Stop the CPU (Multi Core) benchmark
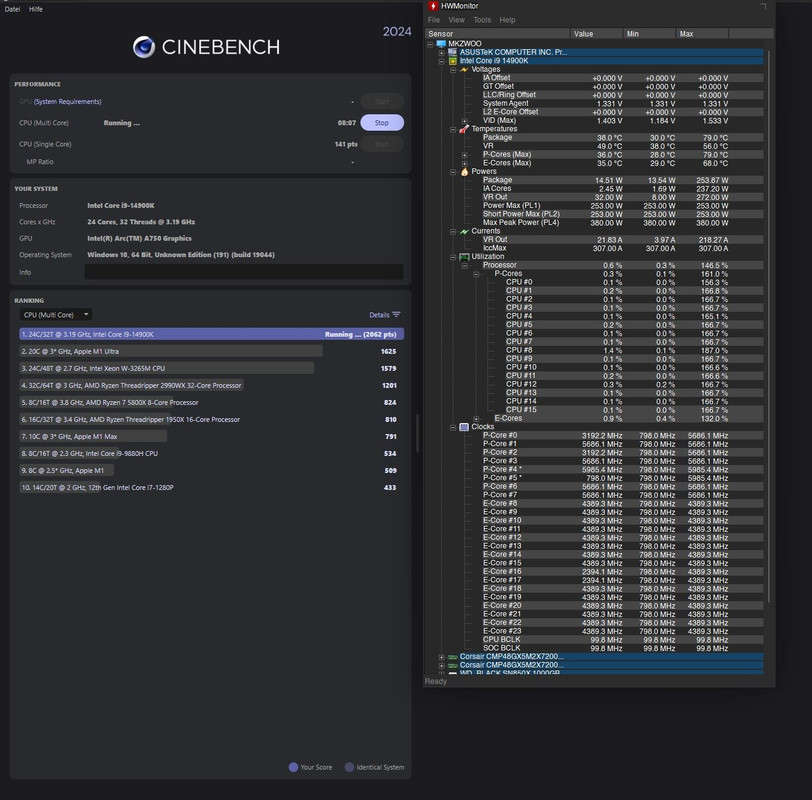The image size is (812, 800). pos(382,123)
